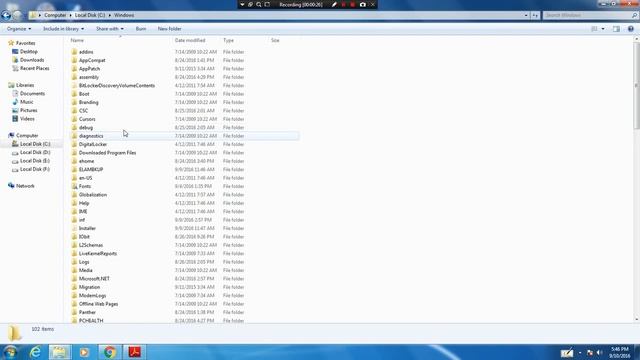
Task: Open the Help question mark icon
Action: coord(631,29)
